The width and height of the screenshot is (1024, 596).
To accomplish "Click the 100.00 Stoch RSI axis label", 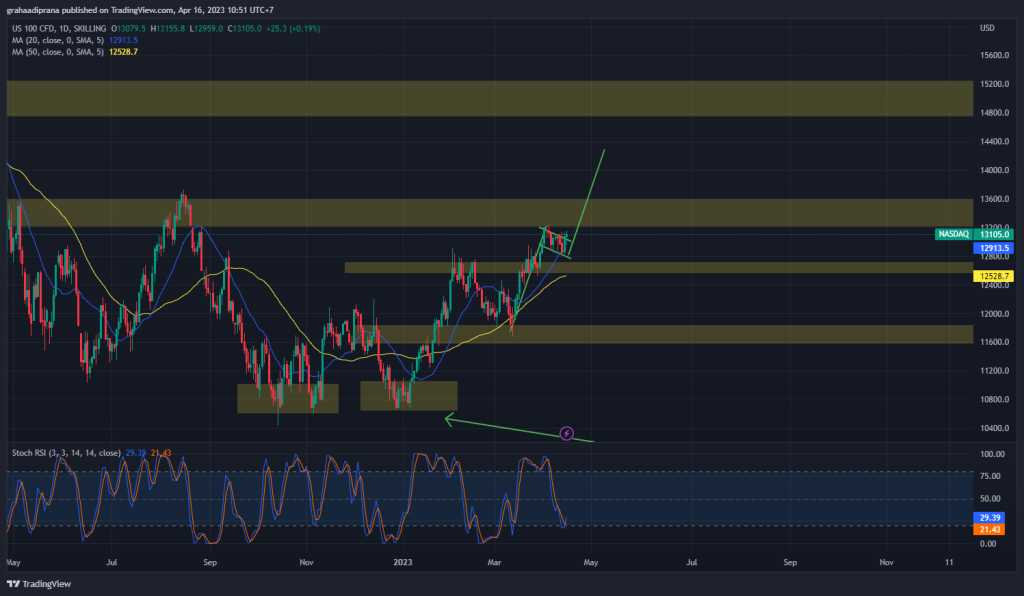I will pos(992,454).
